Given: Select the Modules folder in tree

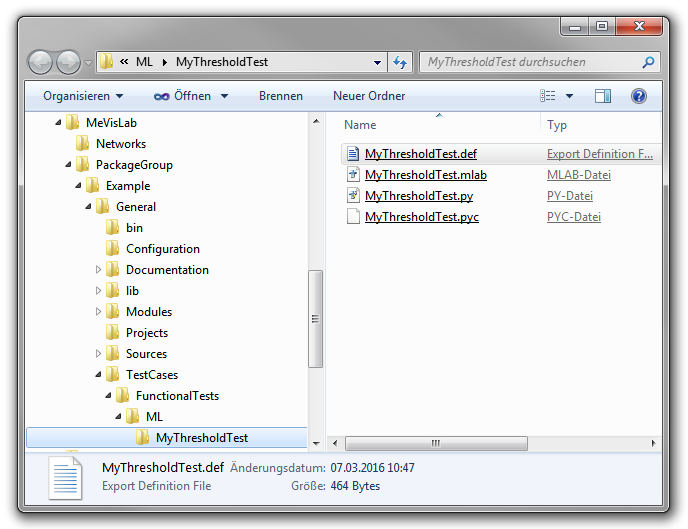Looking at the screenshot, I should [x=148, y=312].
